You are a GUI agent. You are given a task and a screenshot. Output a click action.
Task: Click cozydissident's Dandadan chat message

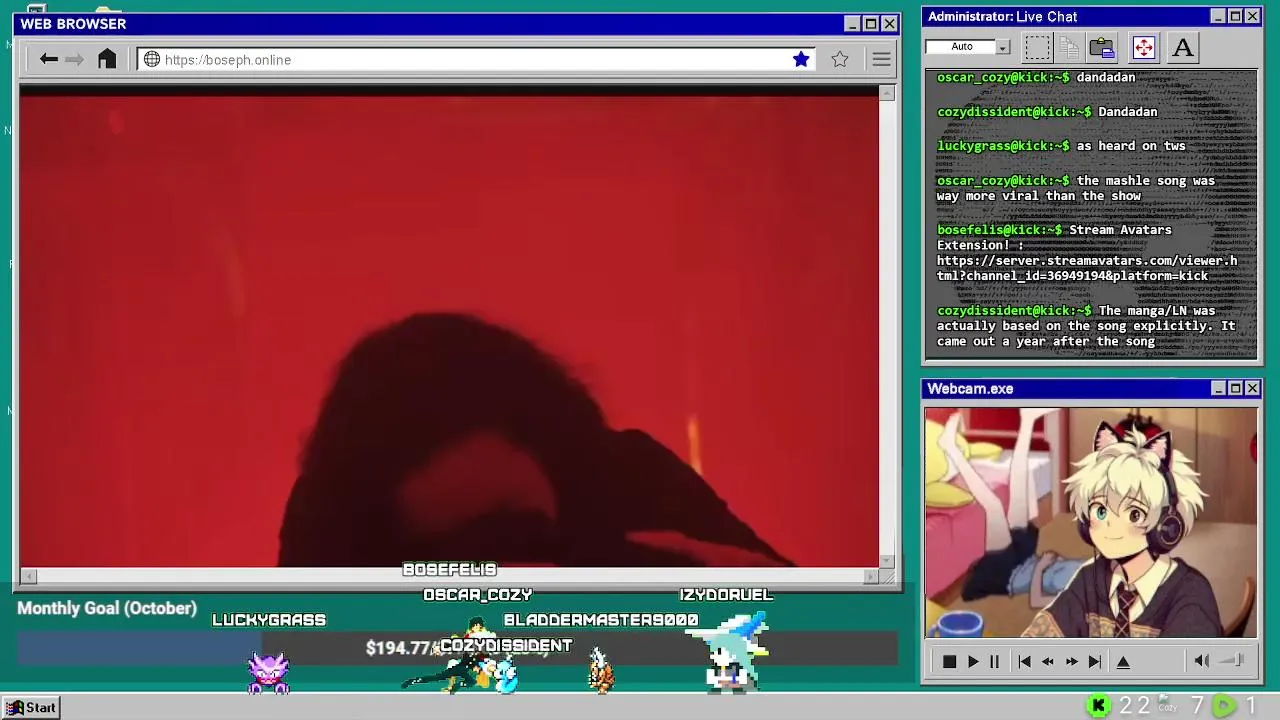(x=1047, y=112)
